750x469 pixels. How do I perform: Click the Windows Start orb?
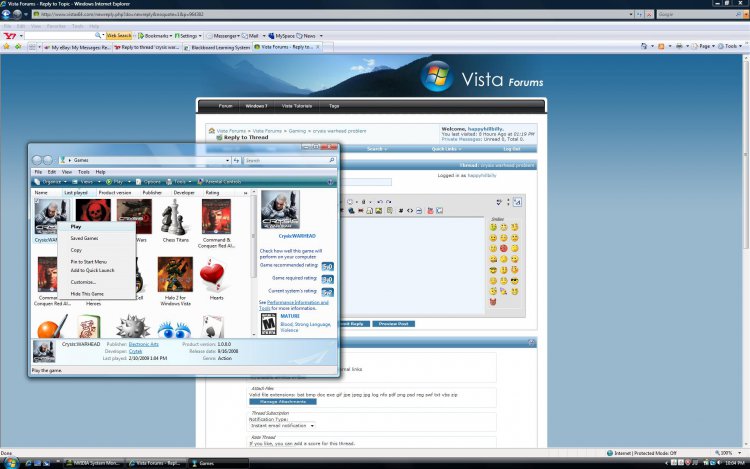pos(11,463)
